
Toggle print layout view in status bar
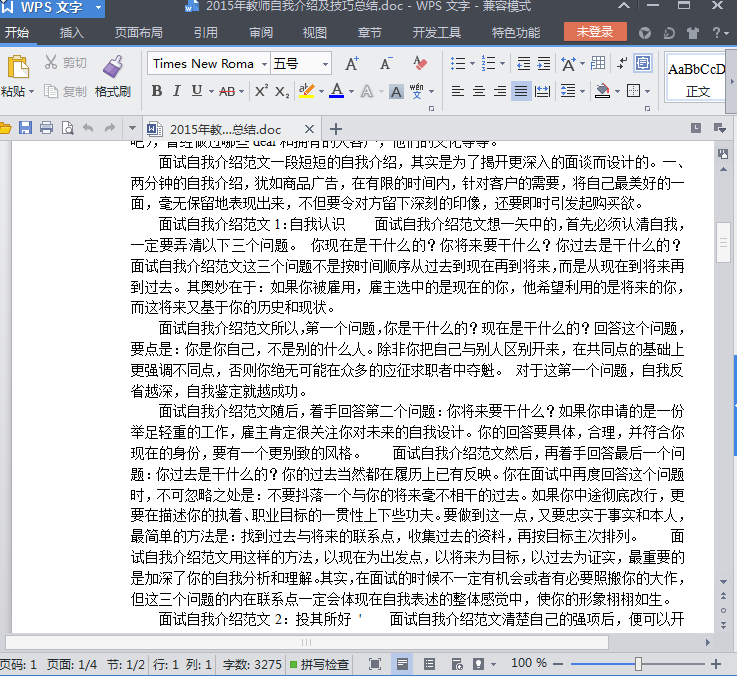402,664
